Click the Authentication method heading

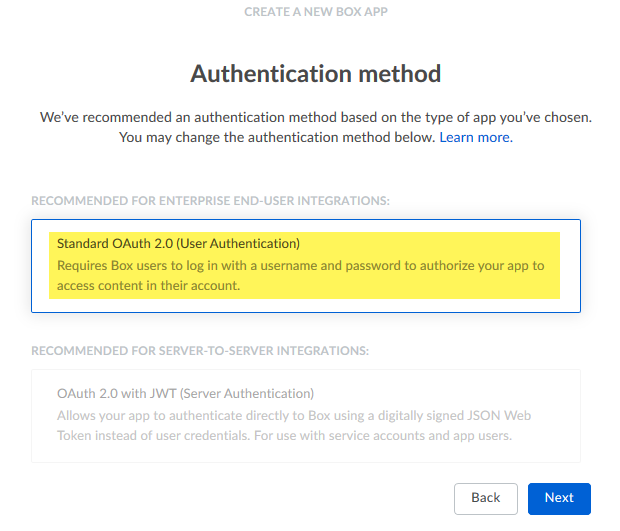point(315,74)
